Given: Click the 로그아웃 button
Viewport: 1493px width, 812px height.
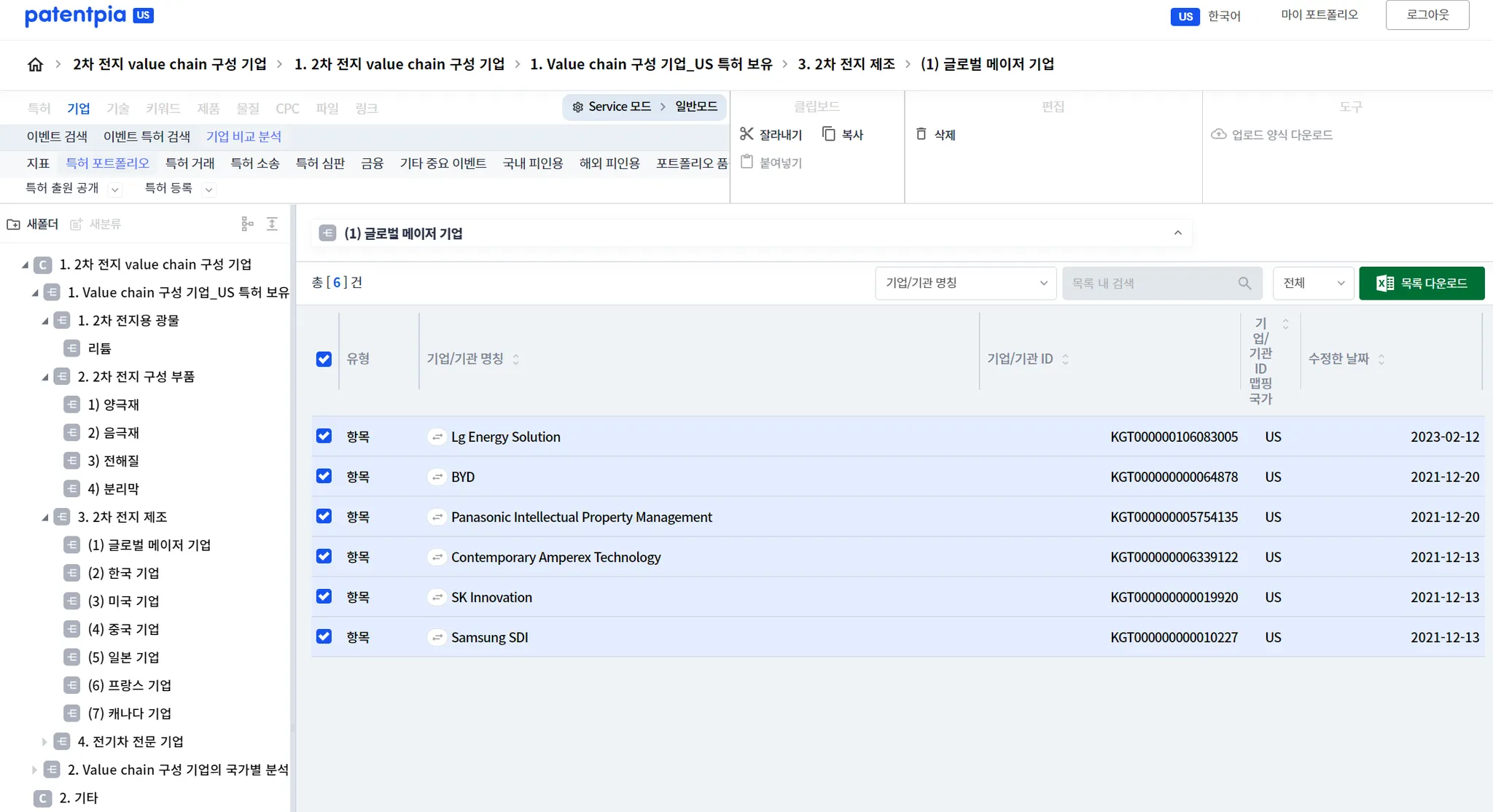Looking at the screenshot, I should click(1427, 15).
